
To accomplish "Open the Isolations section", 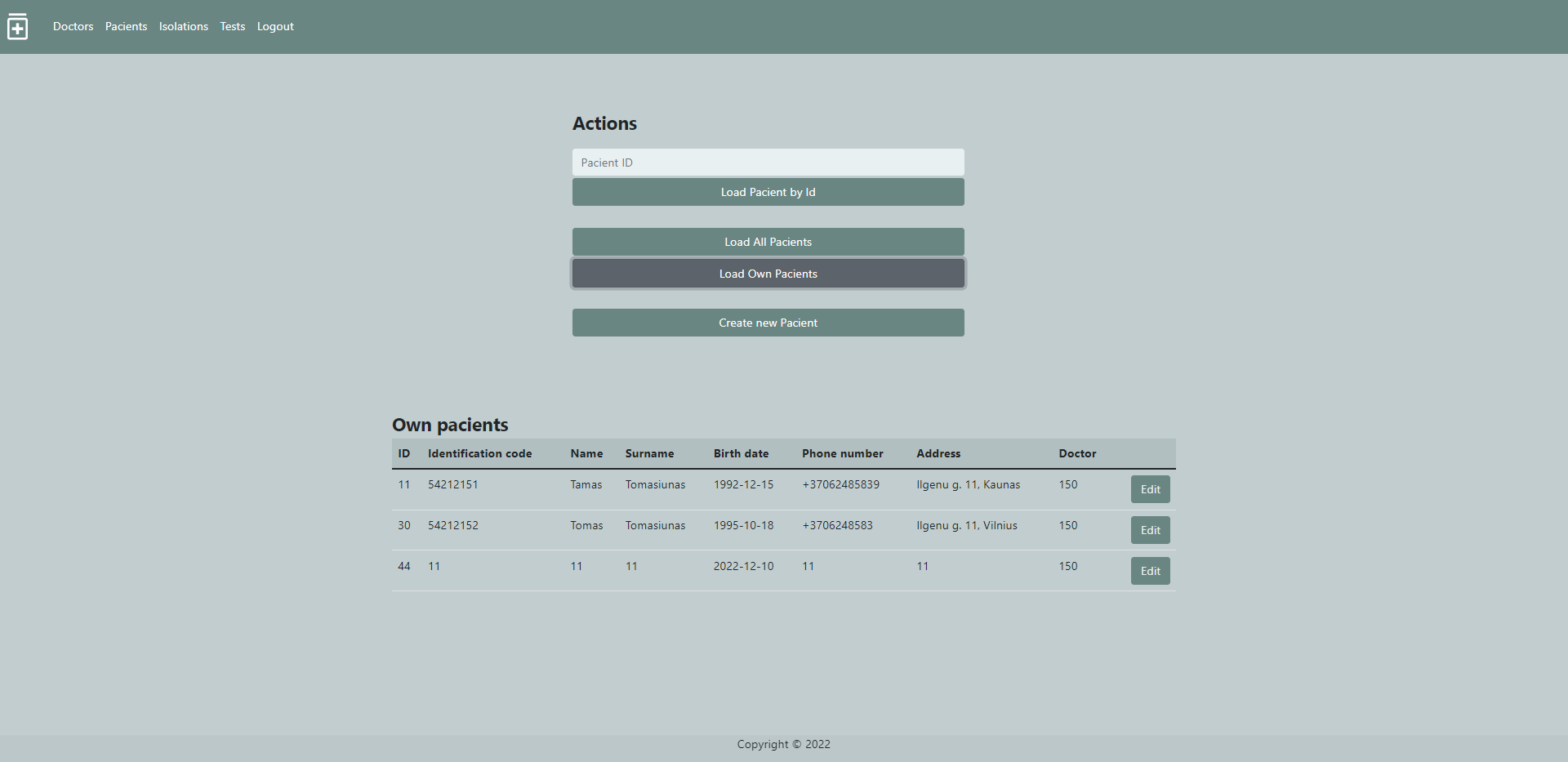I will click(183, 26).
